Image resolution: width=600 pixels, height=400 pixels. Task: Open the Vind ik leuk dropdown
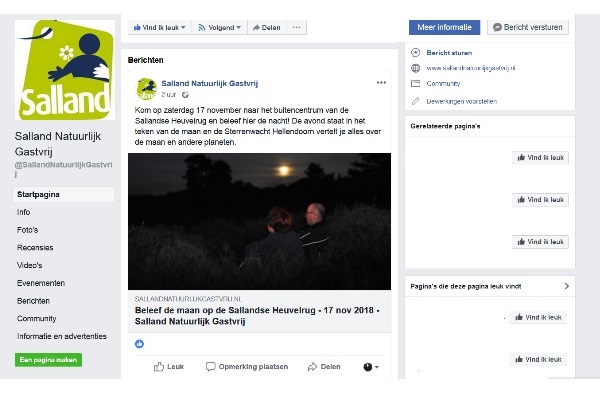point(160,28)
